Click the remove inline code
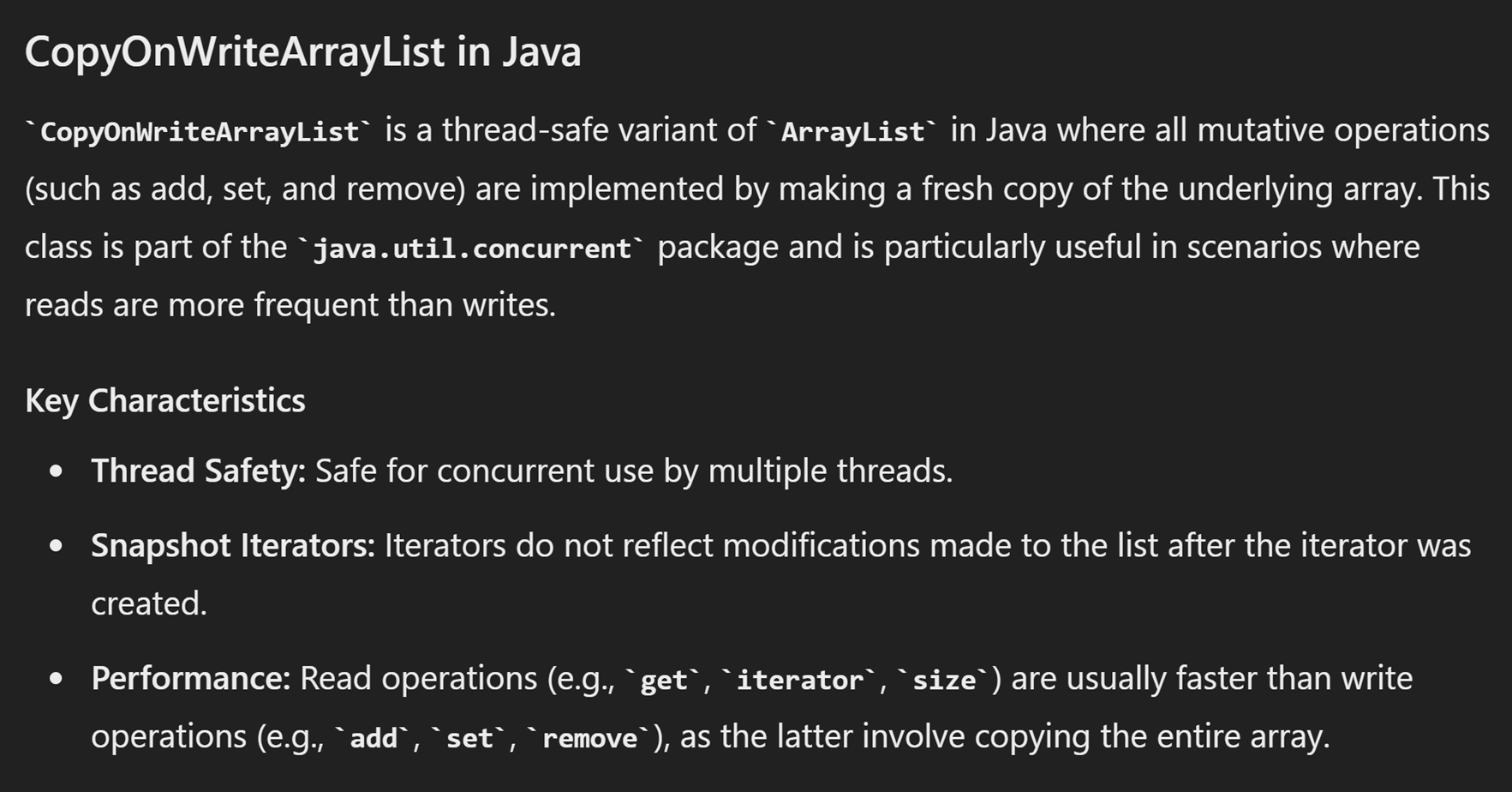Viewport: 1512px width, 792px height. click(x=590, y=738)
